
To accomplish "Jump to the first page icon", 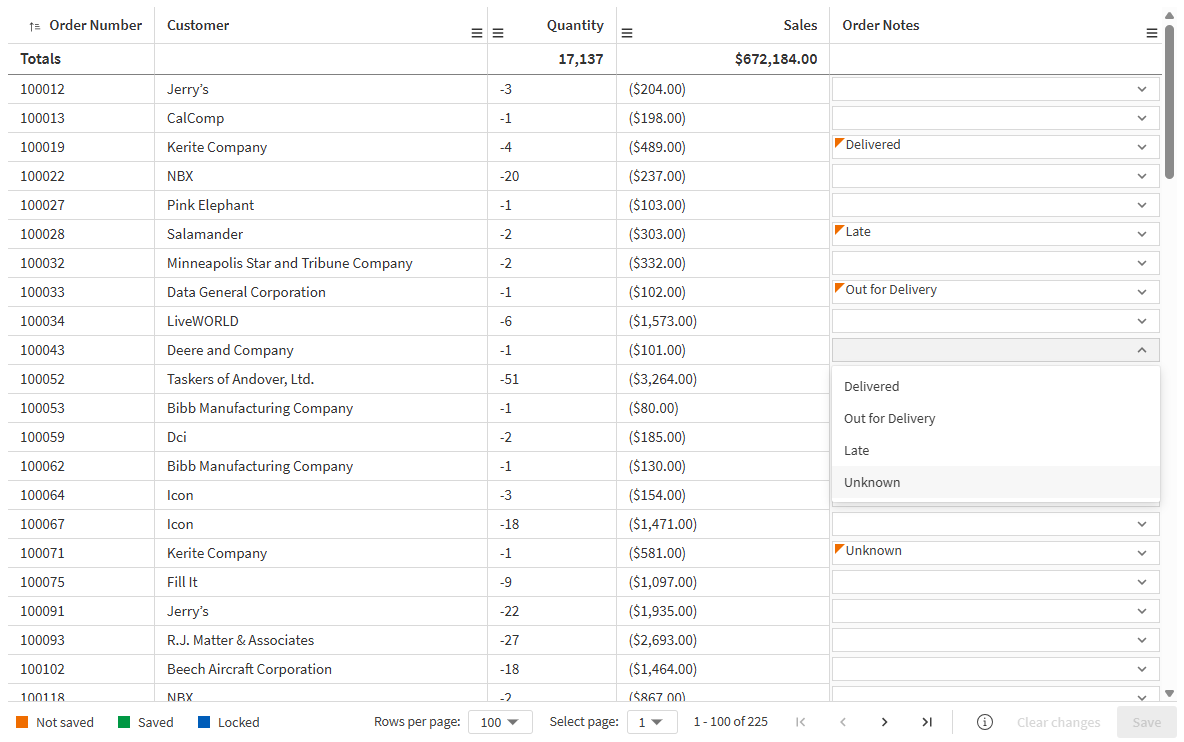I will pyautogui.click(x=800, y=721).
